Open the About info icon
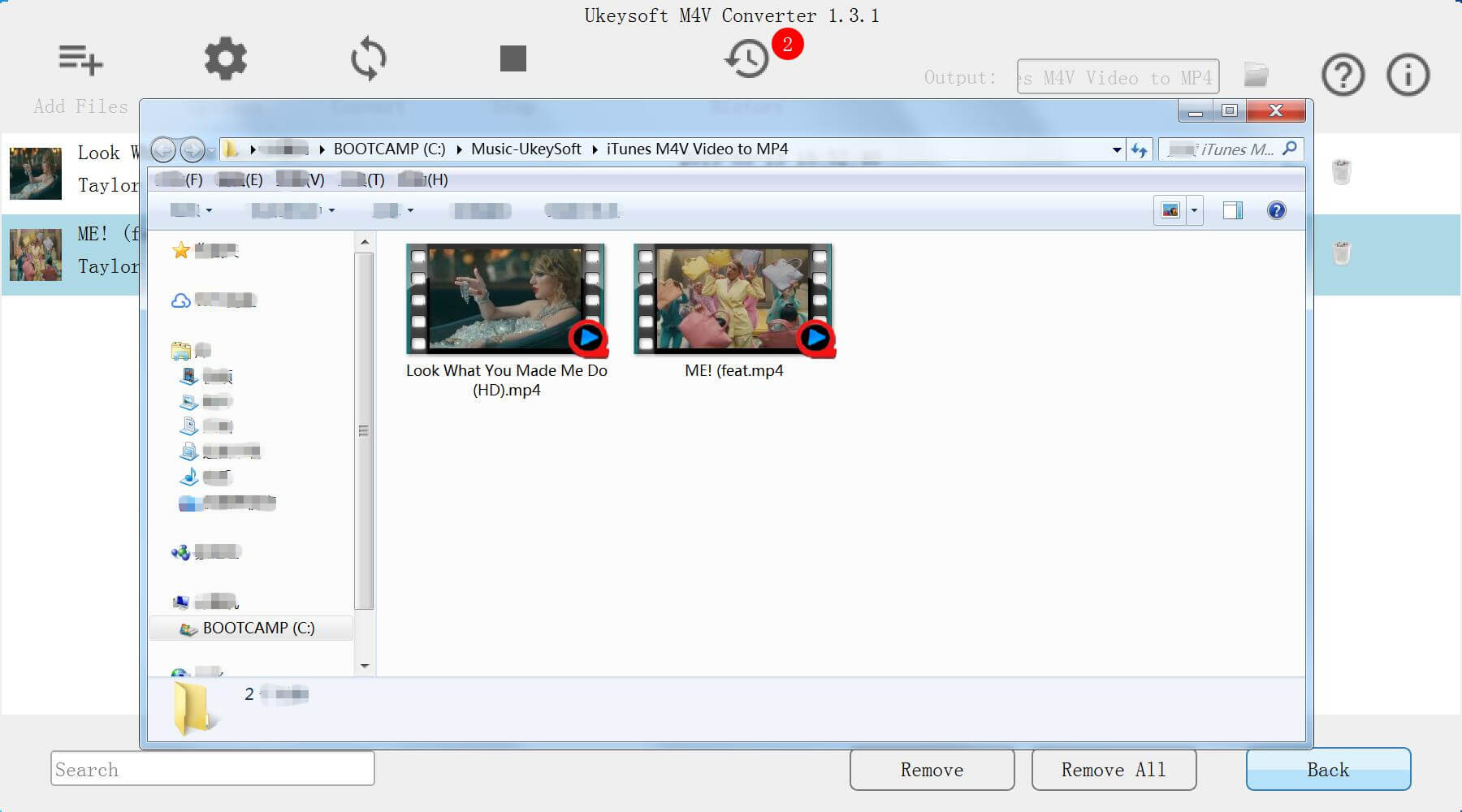This screenshot has height=812, width=1462. [1408, 76]
